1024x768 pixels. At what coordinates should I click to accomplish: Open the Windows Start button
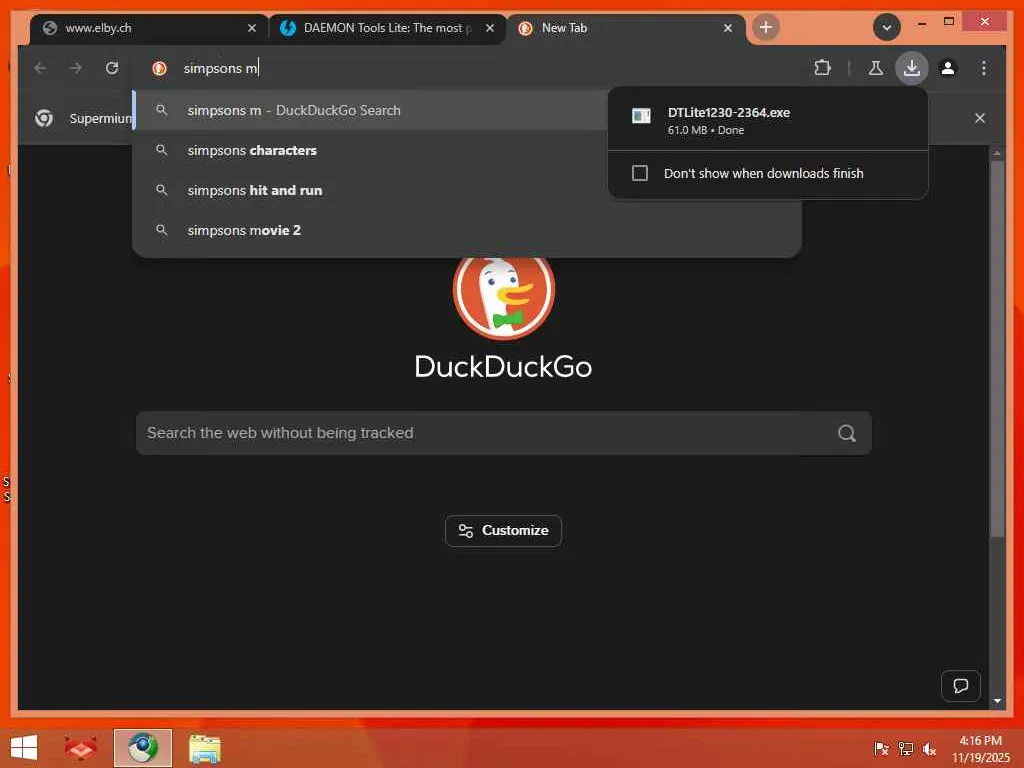[24, 748]
